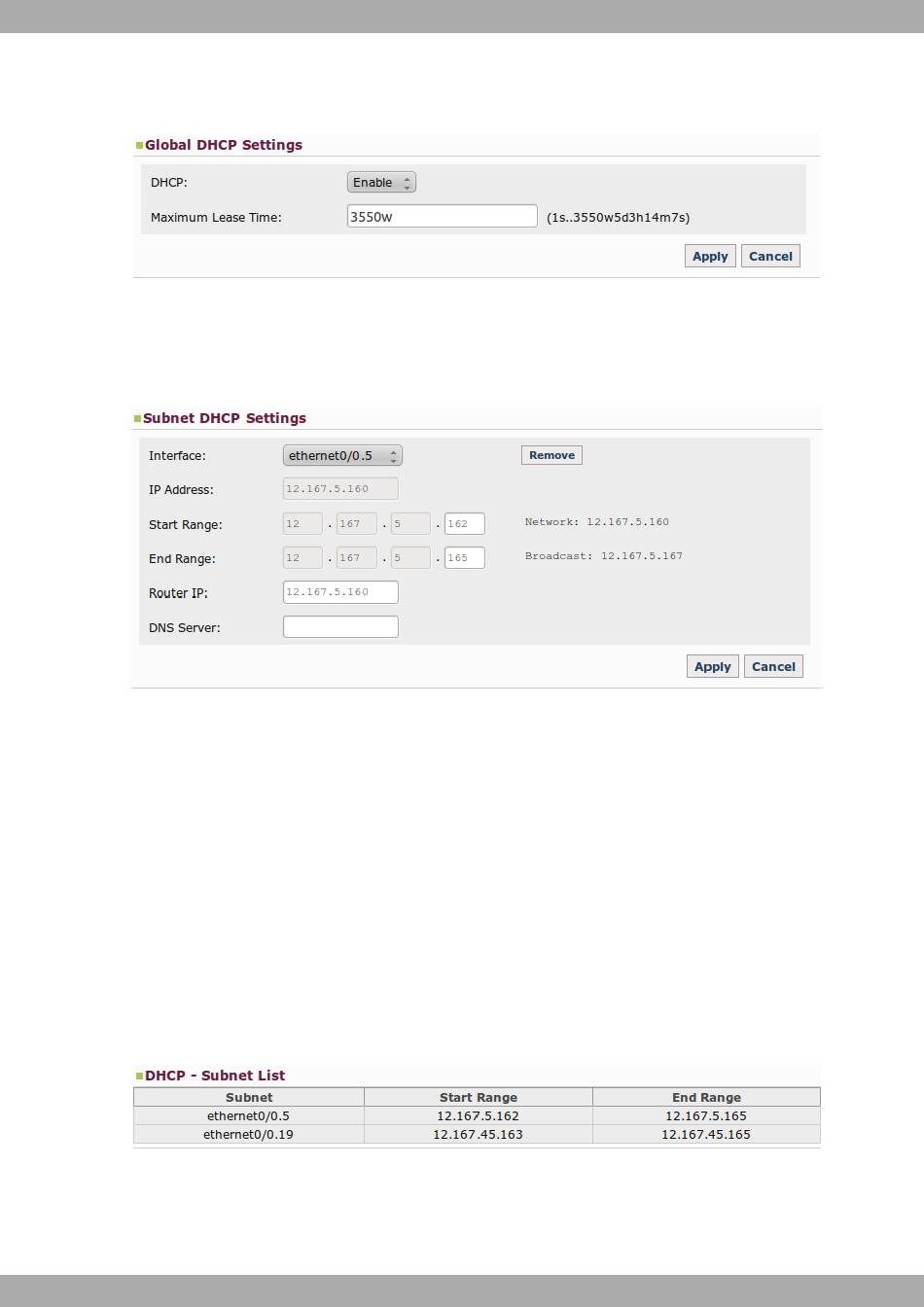Open the Interface ethernet0/0.5 dropdown
The image size is (924, 1307).
click(x=342, y=455)
